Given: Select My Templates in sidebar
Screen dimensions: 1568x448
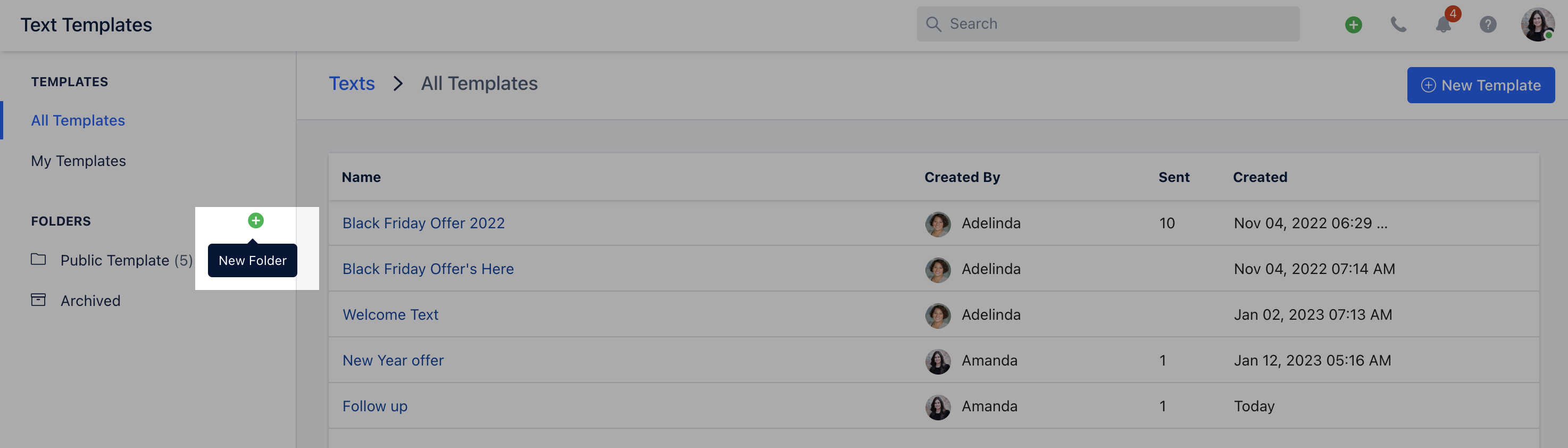Looking at the screenshot, I should [79, 161].
